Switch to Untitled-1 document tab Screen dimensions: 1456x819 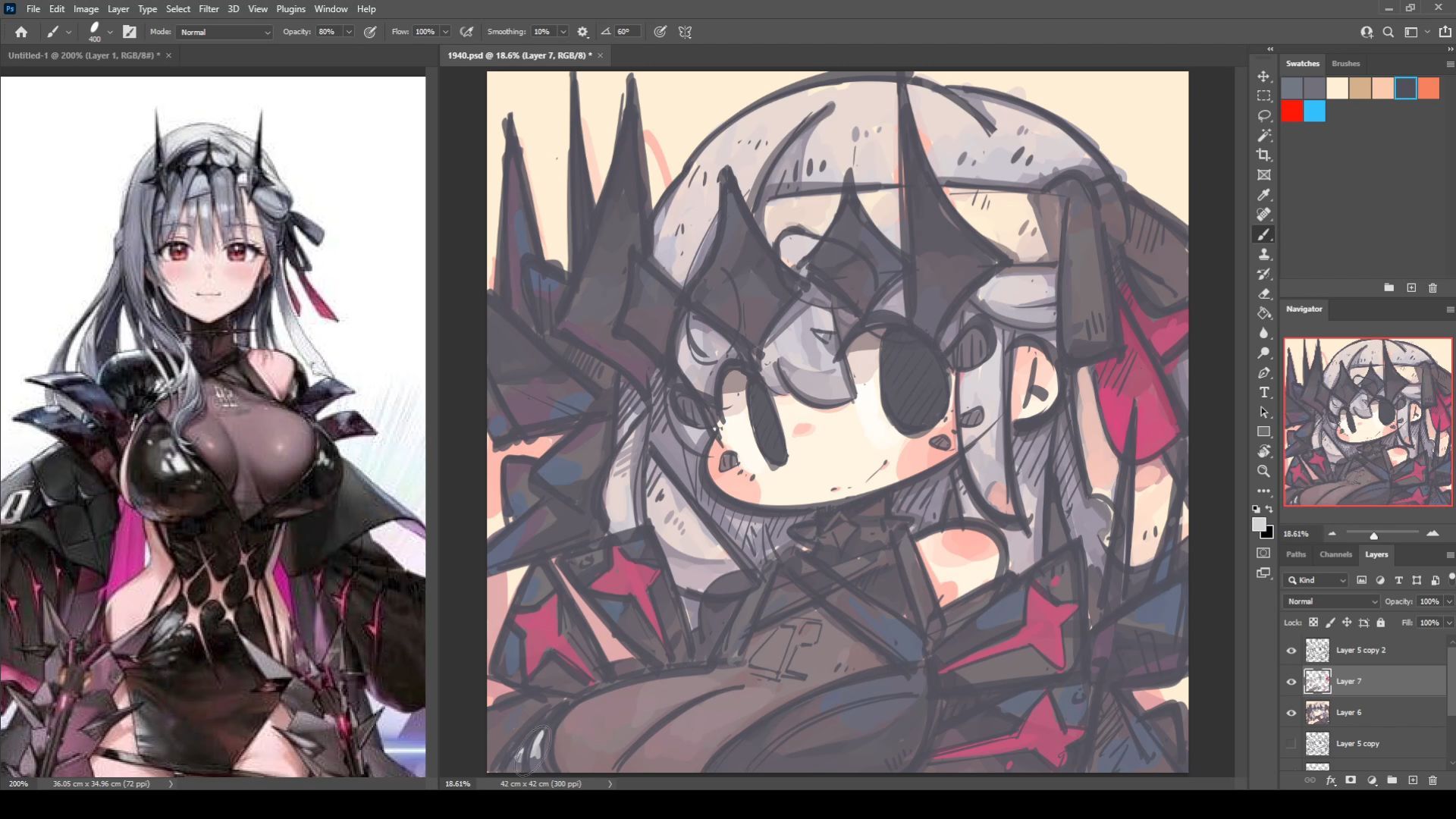[x=83, y=55]
